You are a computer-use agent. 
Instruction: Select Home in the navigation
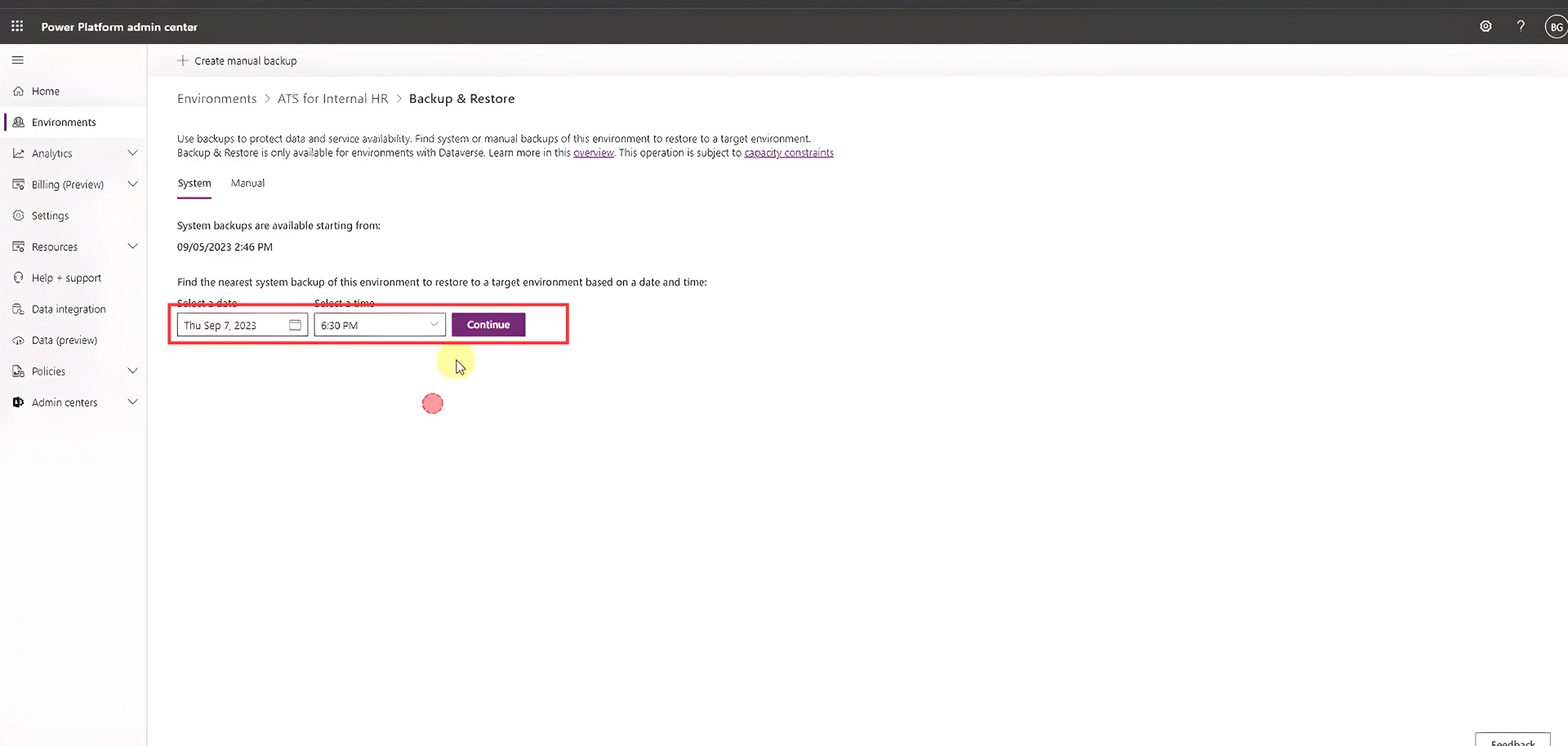(x=73, y=91)
